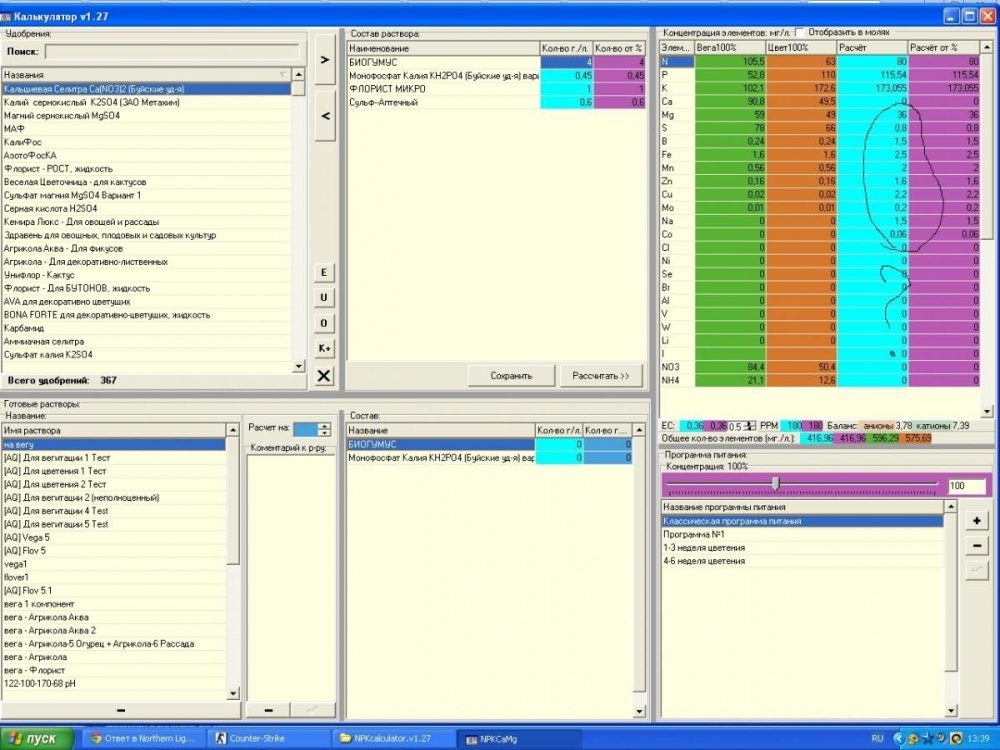Click the 'Сохранить' button
The image size is (1000, 750).
511,376
